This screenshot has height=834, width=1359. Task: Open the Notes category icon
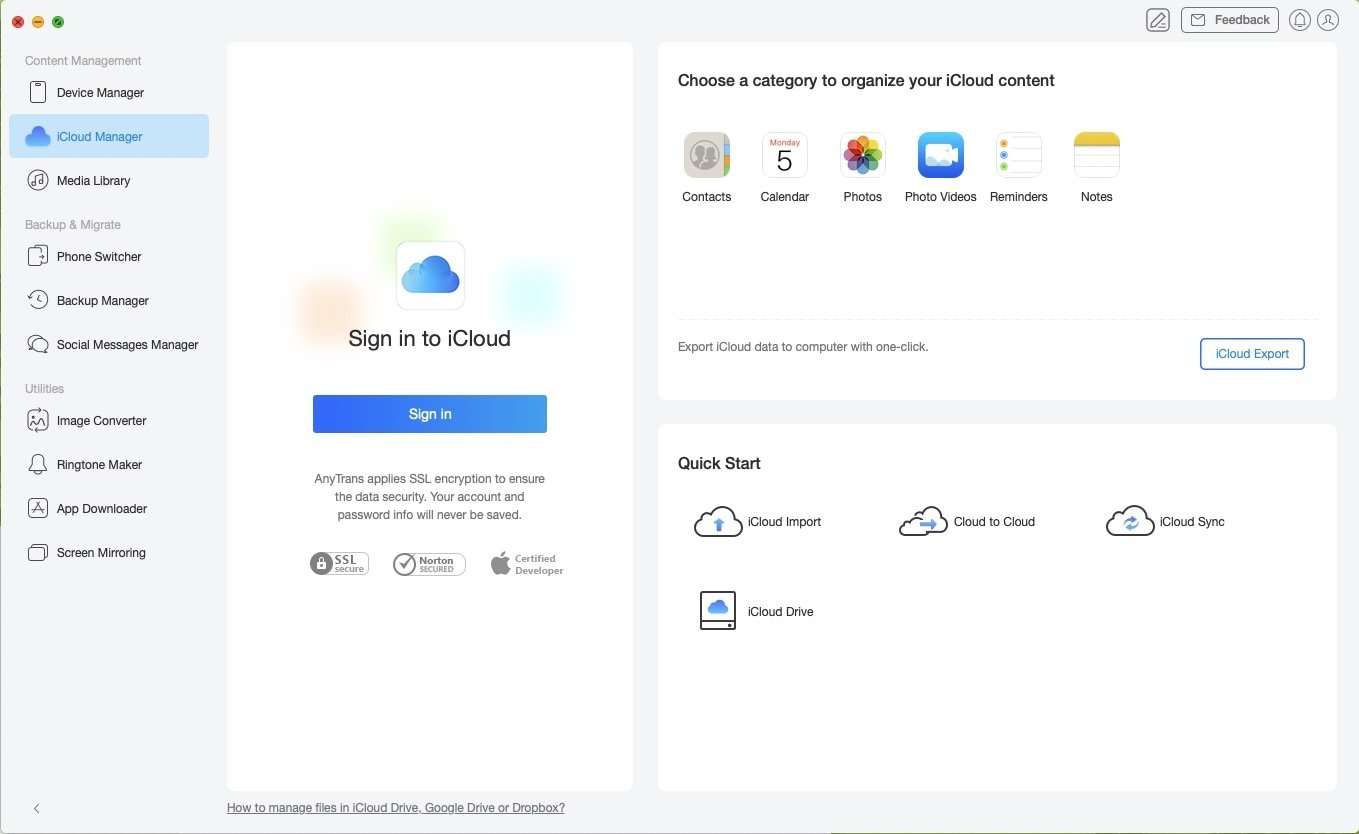pyautogui.click(x=1097, y=155)
